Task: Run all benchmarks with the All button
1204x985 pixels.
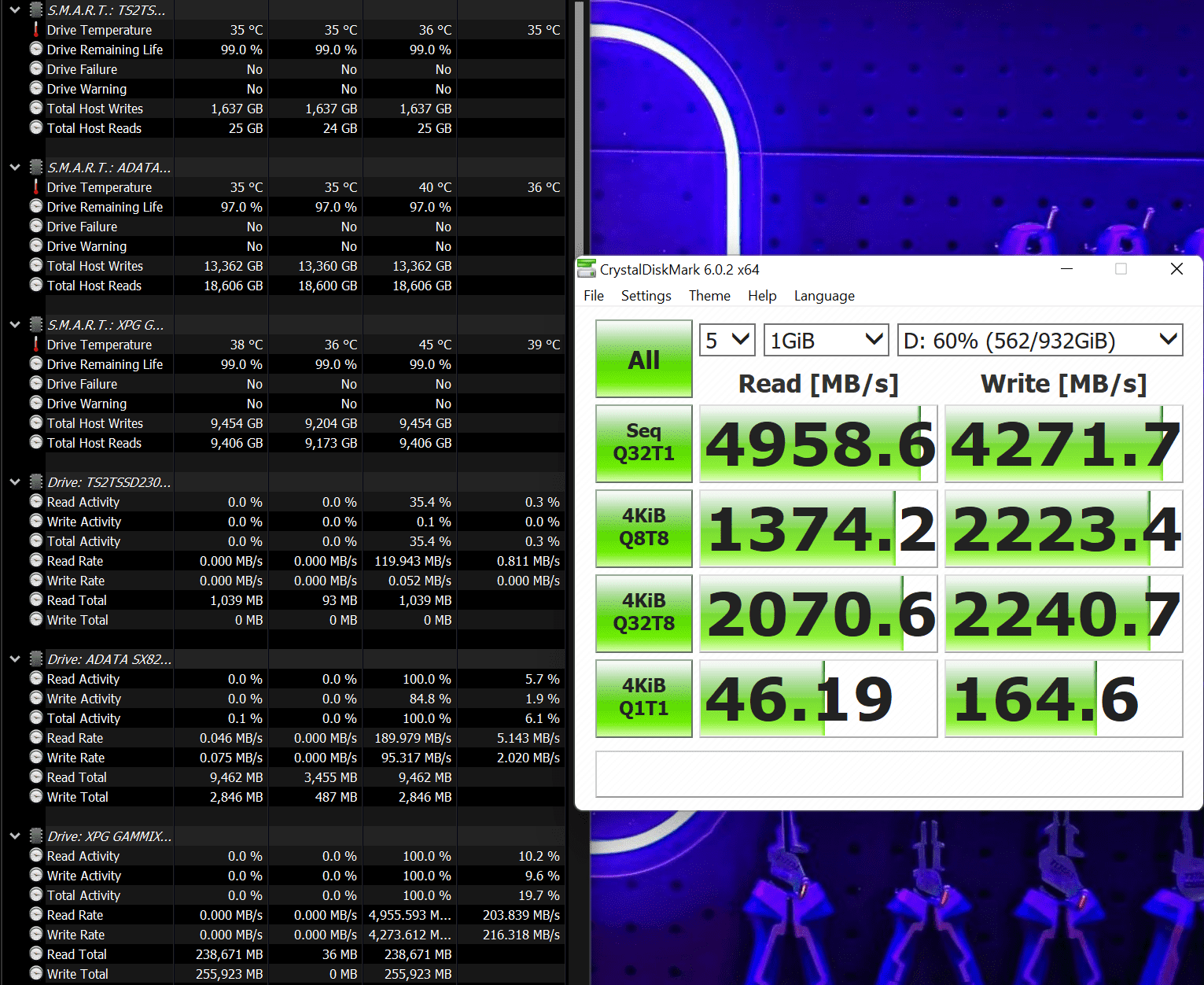Action: (x=644, y=359)
